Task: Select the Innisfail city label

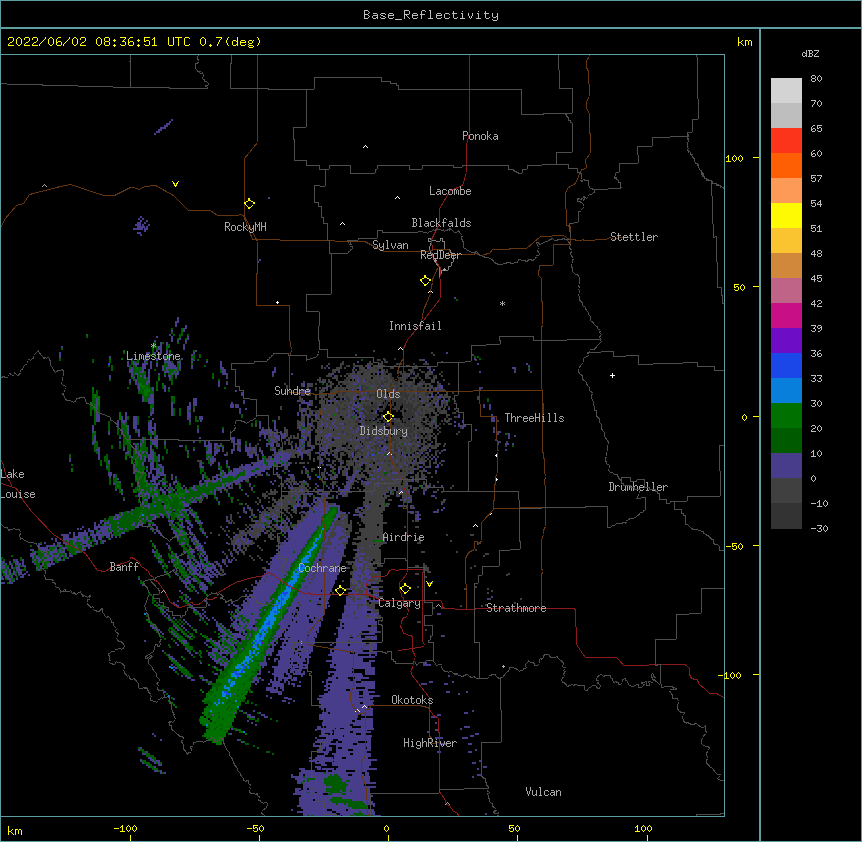Action: 415,326
